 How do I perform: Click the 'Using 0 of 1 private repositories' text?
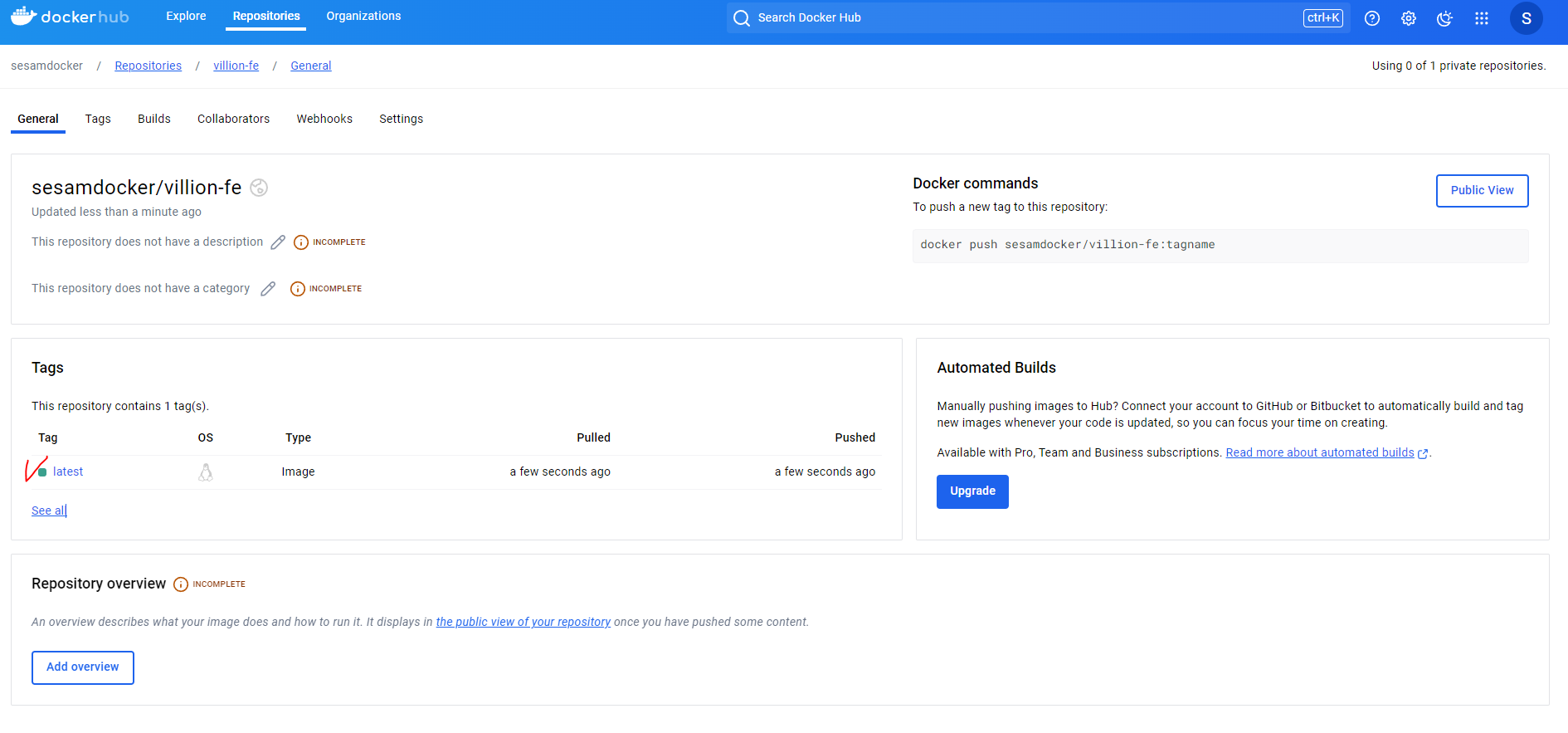tap(1458, 66)
